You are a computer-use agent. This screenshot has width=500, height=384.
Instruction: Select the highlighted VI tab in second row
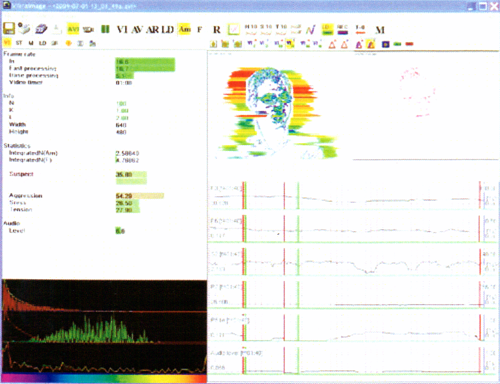pos(7,43)
